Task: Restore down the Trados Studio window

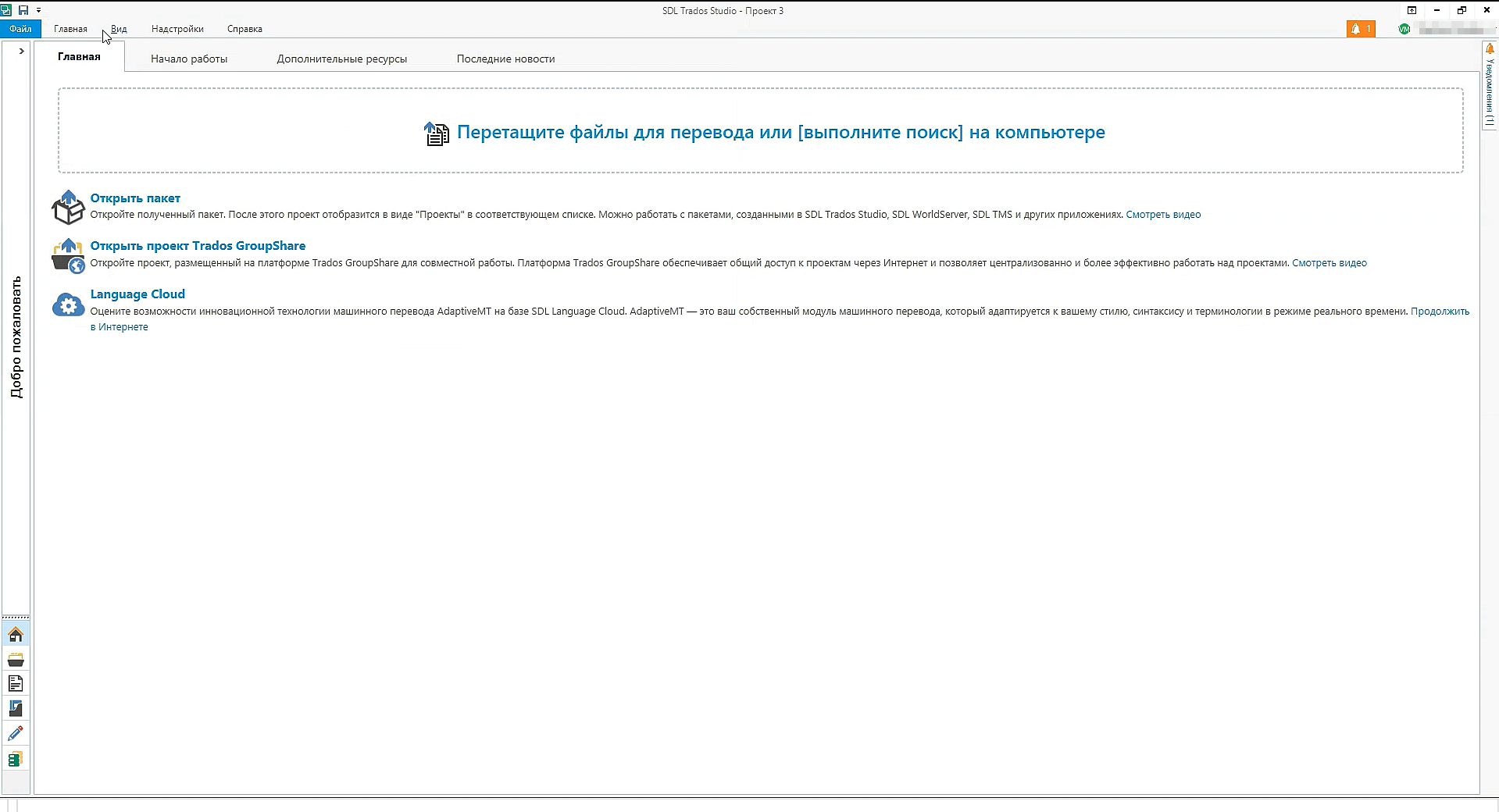Action: [1462, 10]
